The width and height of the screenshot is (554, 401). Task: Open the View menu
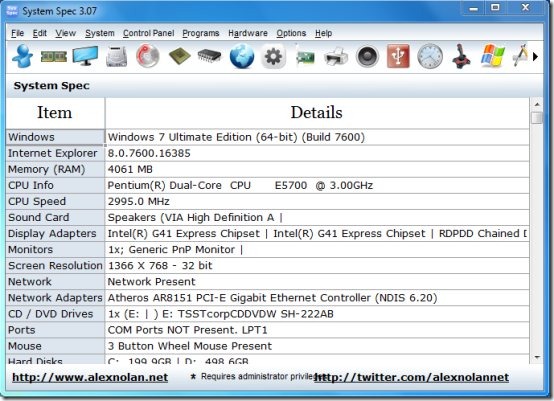click(65, 33)
